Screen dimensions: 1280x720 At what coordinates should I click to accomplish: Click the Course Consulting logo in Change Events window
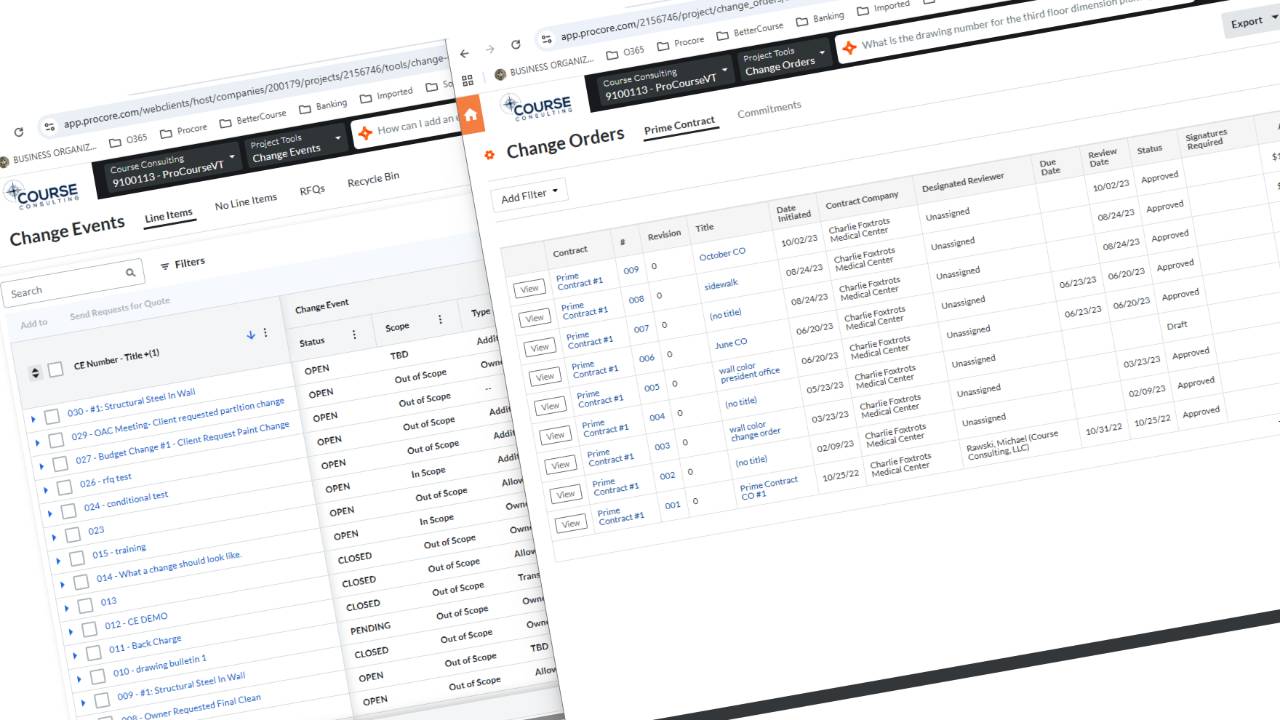pyautogui.click(x=40, y=193)
